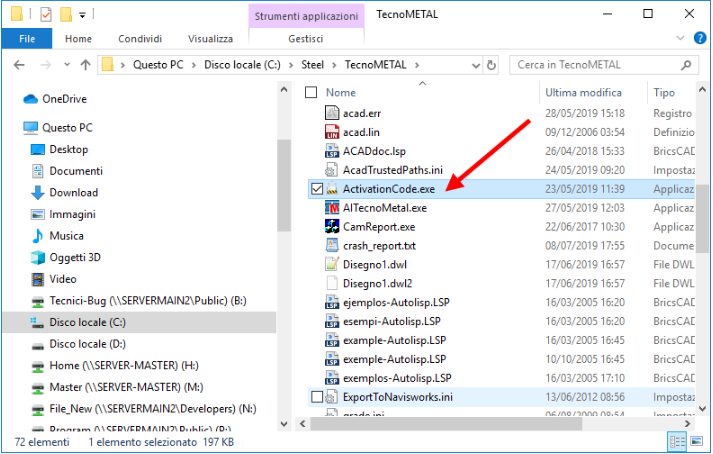The height and width of the screenshot is (454, 713).
Task: Open the File menu tab
Action: click(27, 39)
